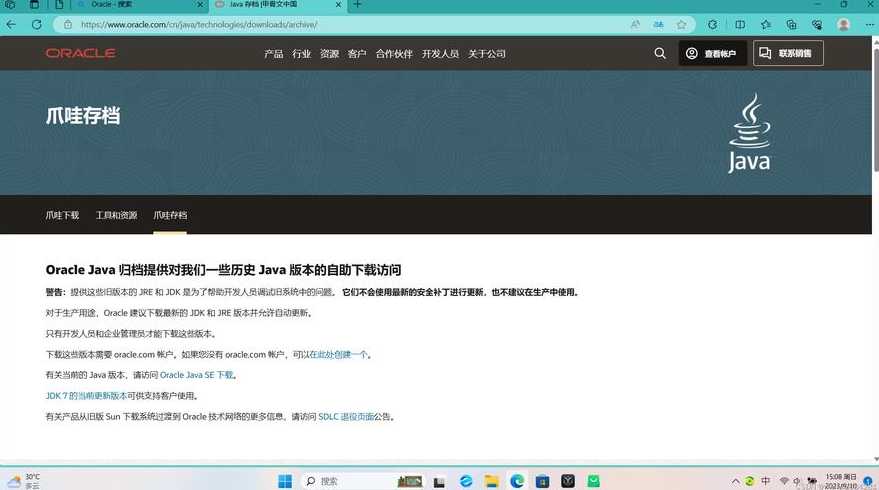Go back using browser back arrow
This screenshot has height=490, width=879.
click(x=11, y=25)
